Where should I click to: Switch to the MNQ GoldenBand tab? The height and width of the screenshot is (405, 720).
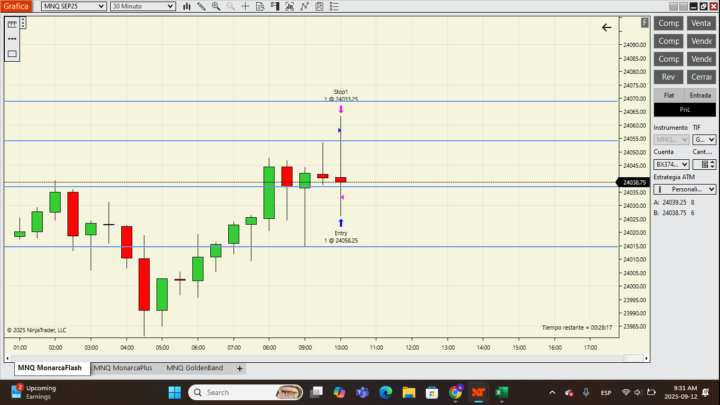pyautogui.click(x=194, y=368)
